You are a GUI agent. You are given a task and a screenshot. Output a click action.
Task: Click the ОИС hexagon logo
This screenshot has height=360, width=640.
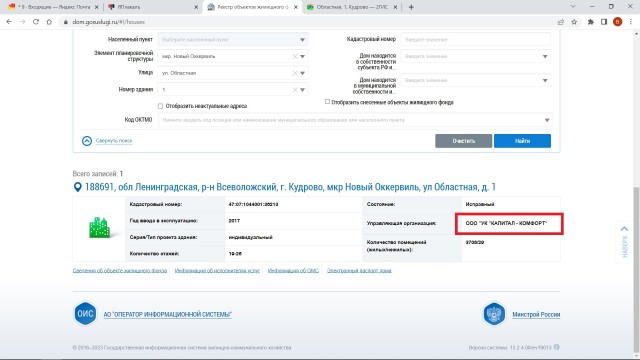pos(85,313)
